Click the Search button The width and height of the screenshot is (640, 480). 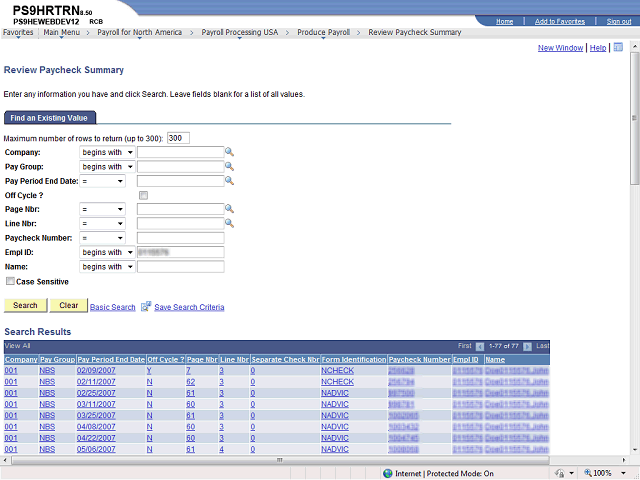(x=25, y=305)
